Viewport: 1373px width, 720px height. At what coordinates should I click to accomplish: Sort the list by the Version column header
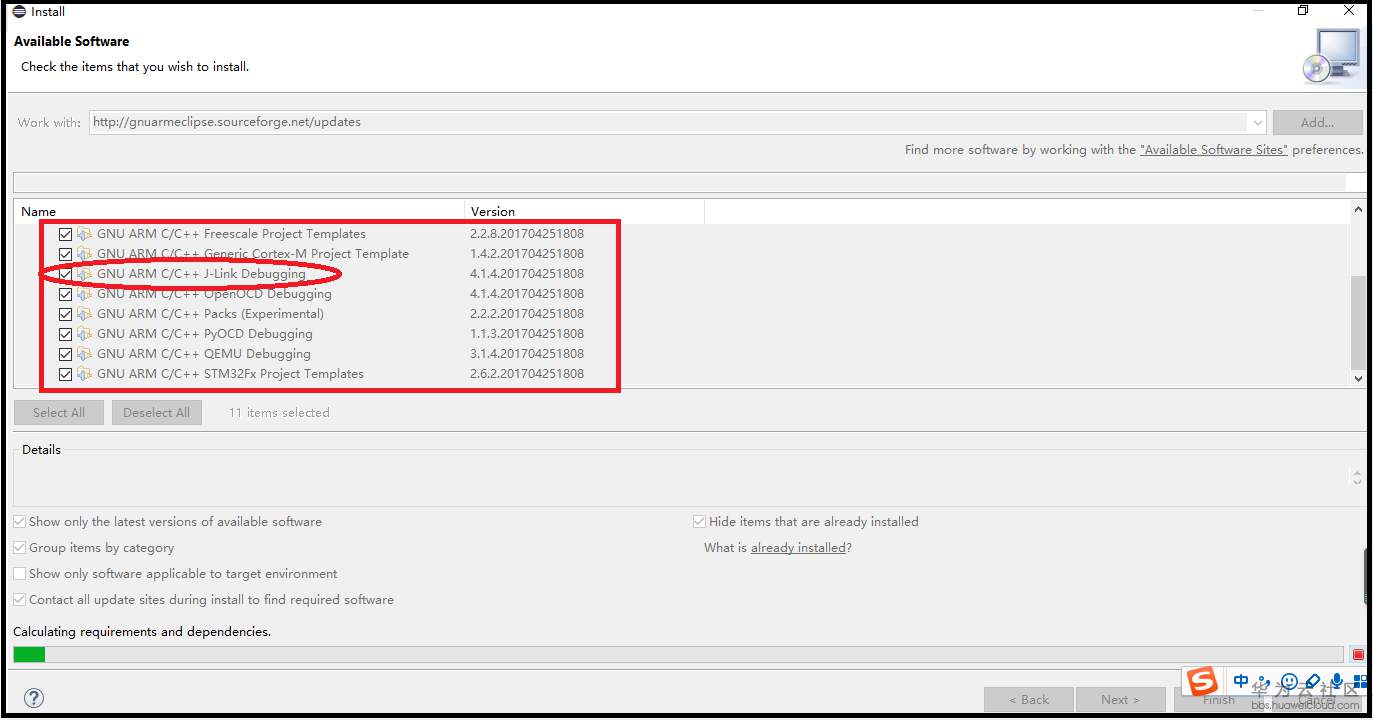[x=585, y=212]
